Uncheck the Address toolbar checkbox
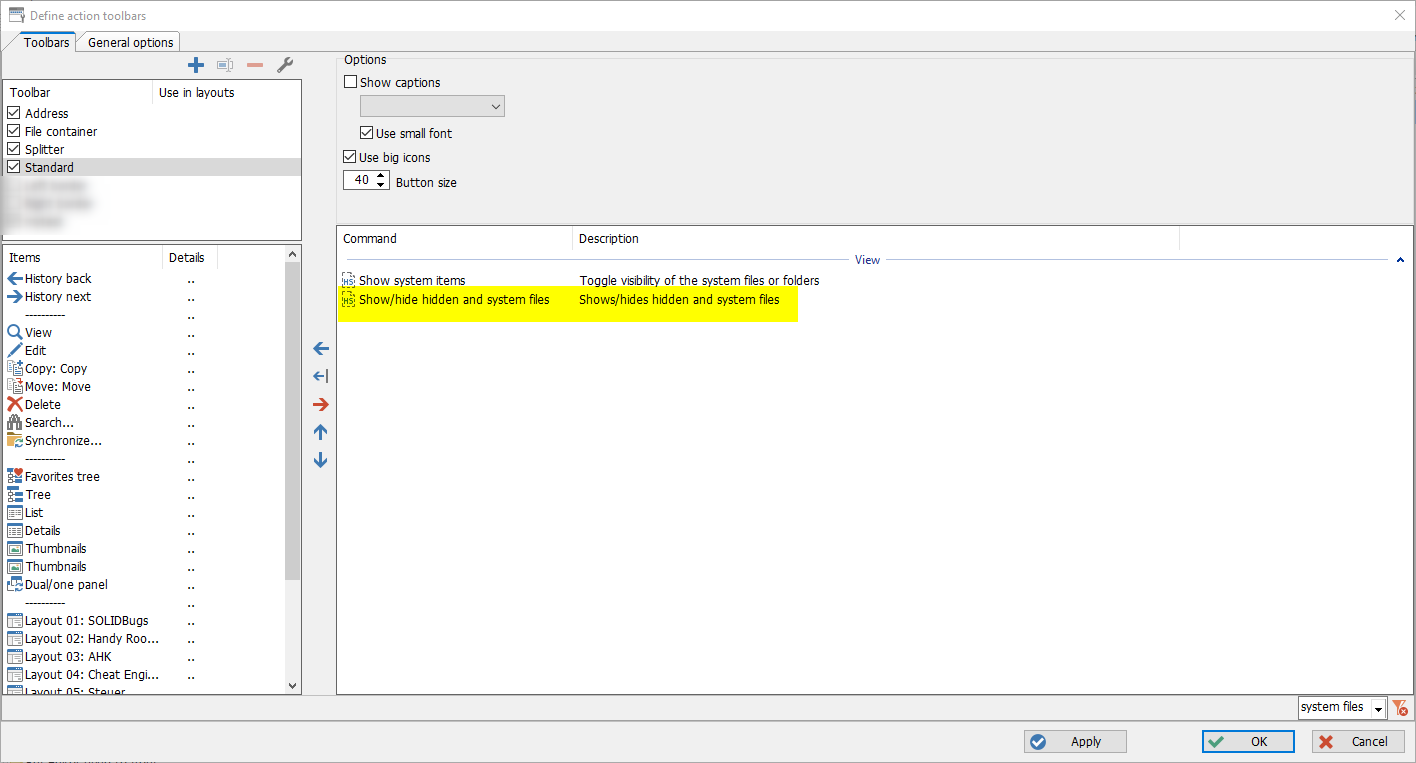This screenshot has height=763, width=1416. click(x=14, y=114)
